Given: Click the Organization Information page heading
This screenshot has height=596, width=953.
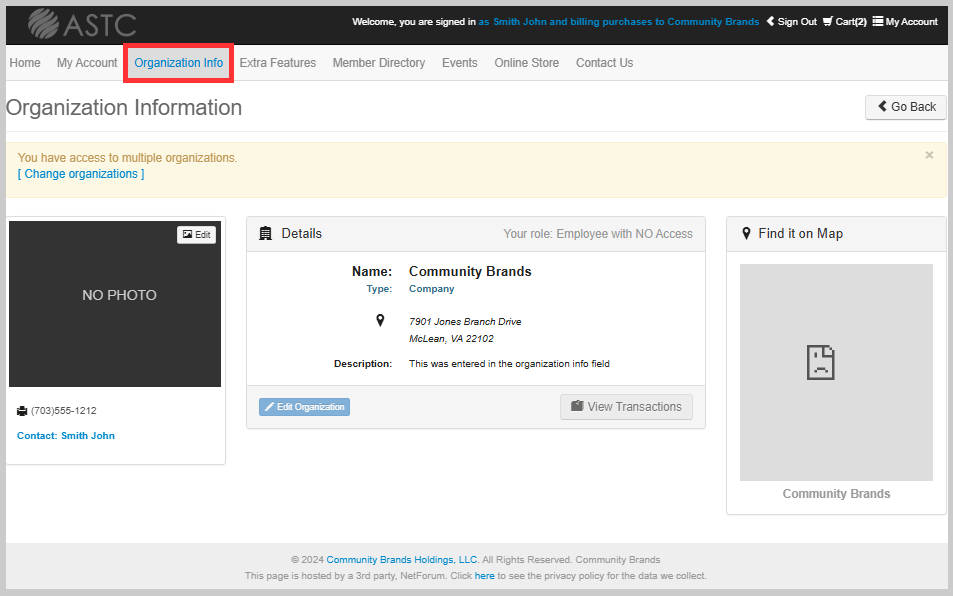Looking at the screenshot, I should point(124,108).
